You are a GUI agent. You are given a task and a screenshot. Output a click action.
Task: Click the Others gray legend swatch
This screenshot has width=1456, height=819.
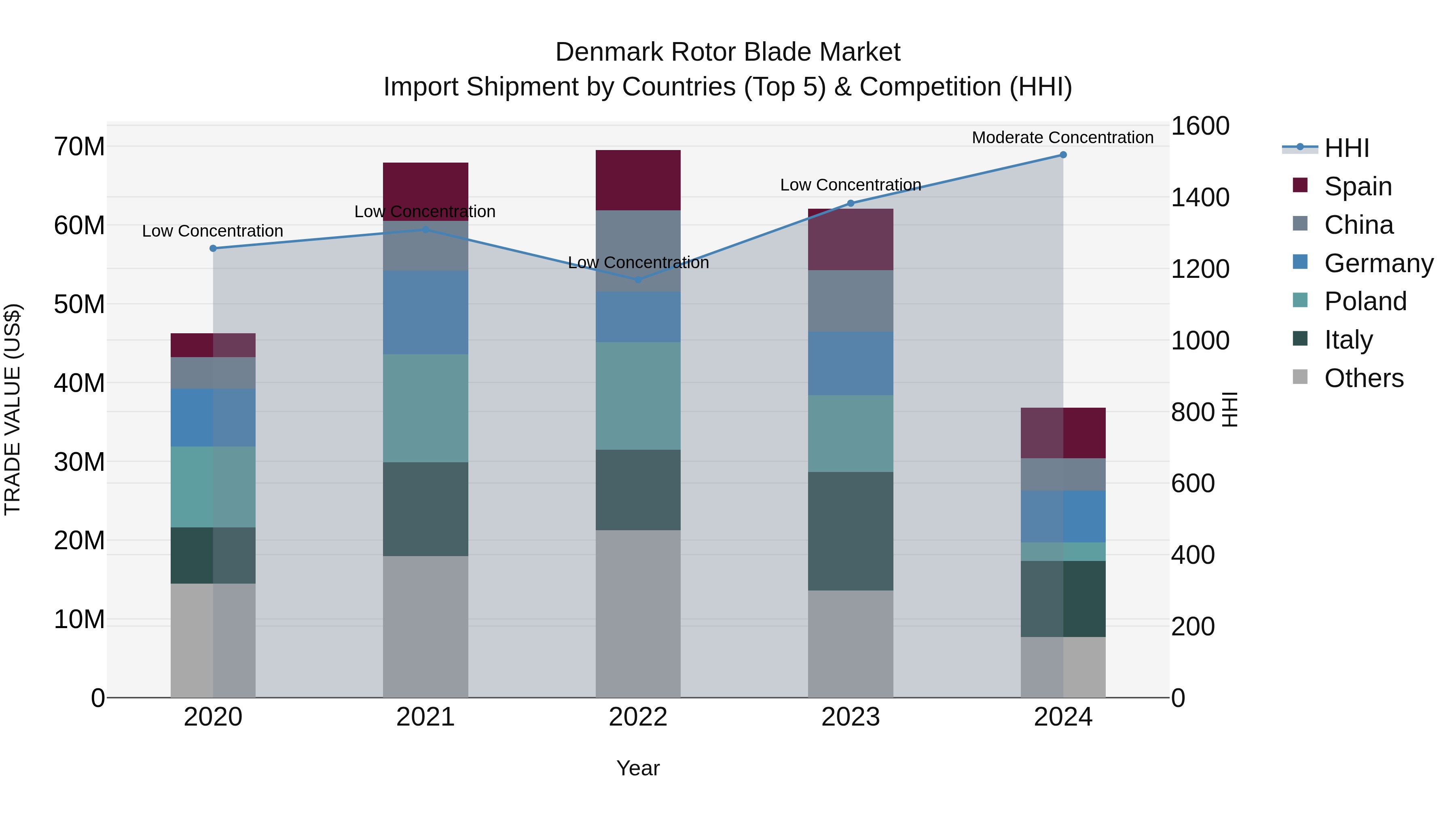(x=1300, y=377)
